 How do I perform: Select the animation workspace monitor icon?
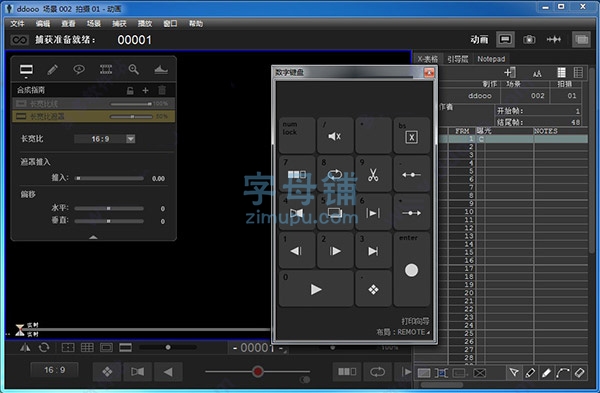coord(505,39)
